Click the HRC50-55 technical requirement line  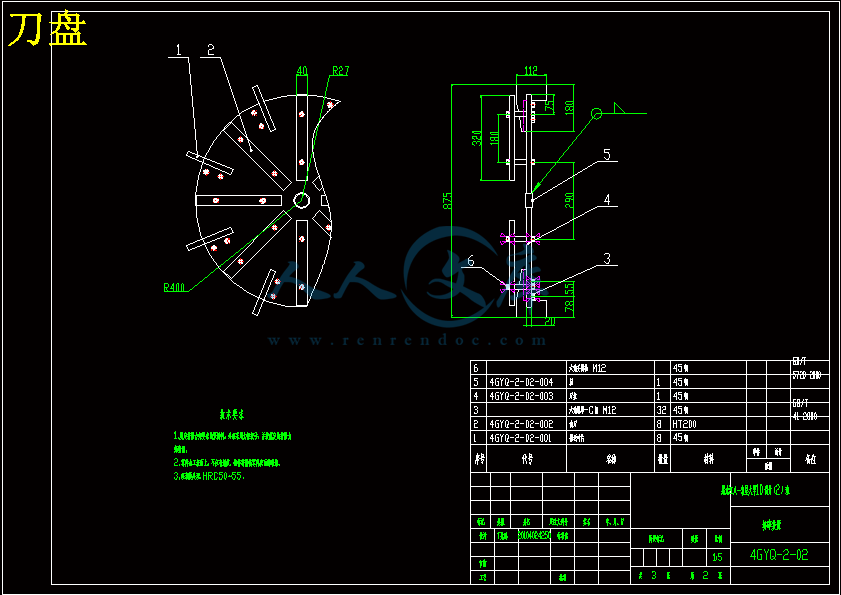click(209, 476)
